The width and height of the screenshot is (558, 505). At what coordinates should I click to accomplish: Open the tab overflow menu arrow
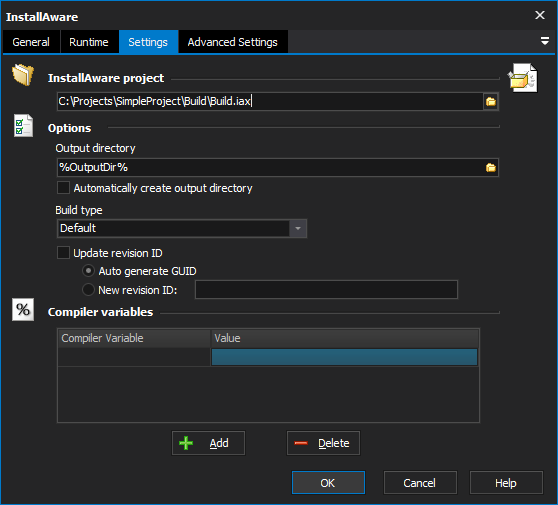[x=544, y=41]
